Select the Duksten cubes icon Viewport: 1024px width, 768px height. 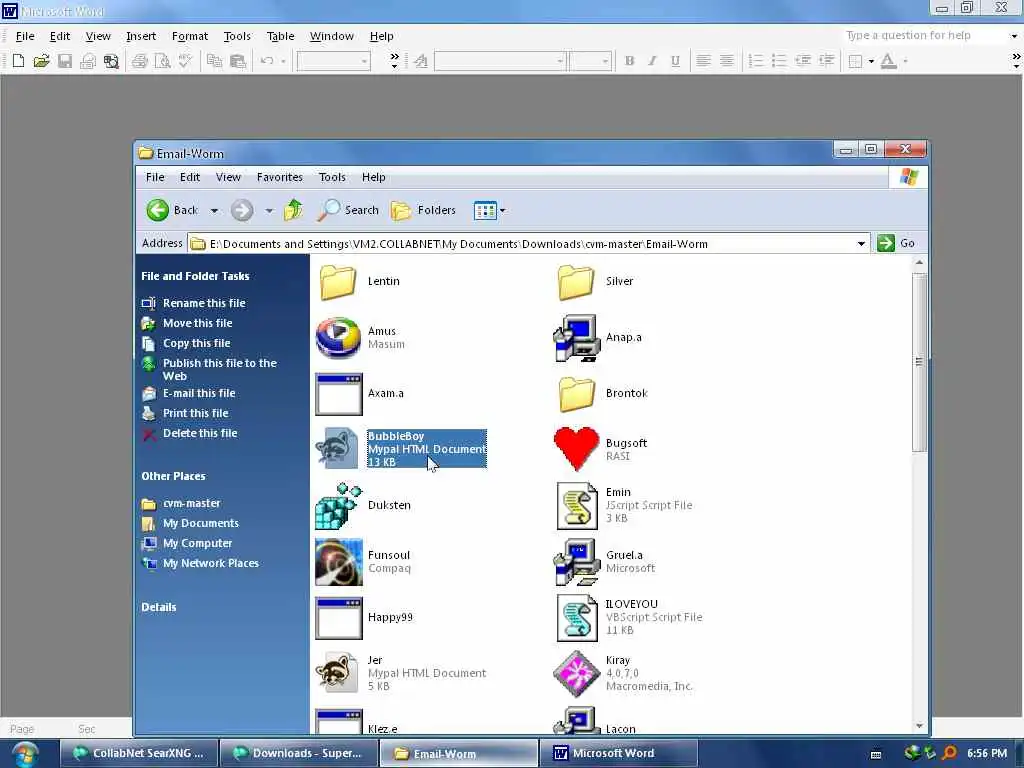pyautogui.click(x=338, y=506)
